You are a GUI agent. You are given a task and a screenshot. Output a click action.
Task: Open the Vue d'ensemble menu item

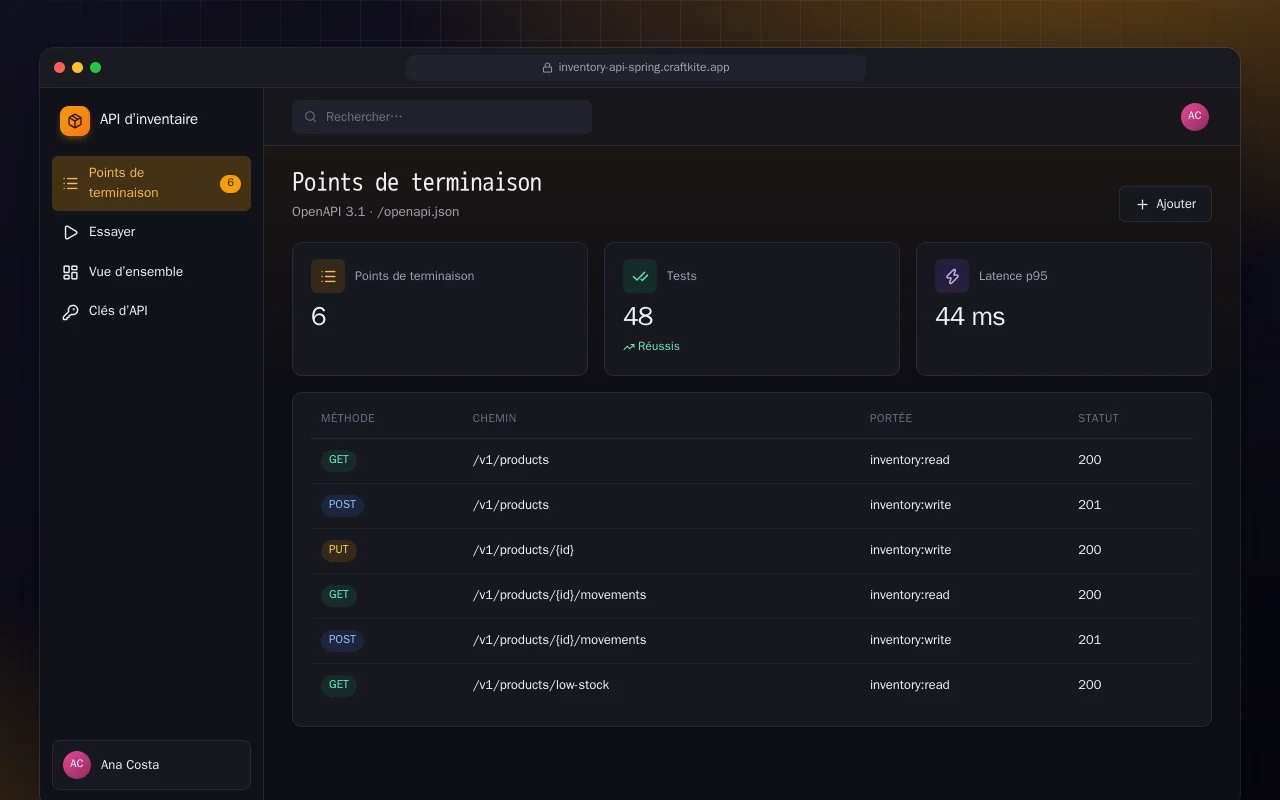click(x=151, y=272)
